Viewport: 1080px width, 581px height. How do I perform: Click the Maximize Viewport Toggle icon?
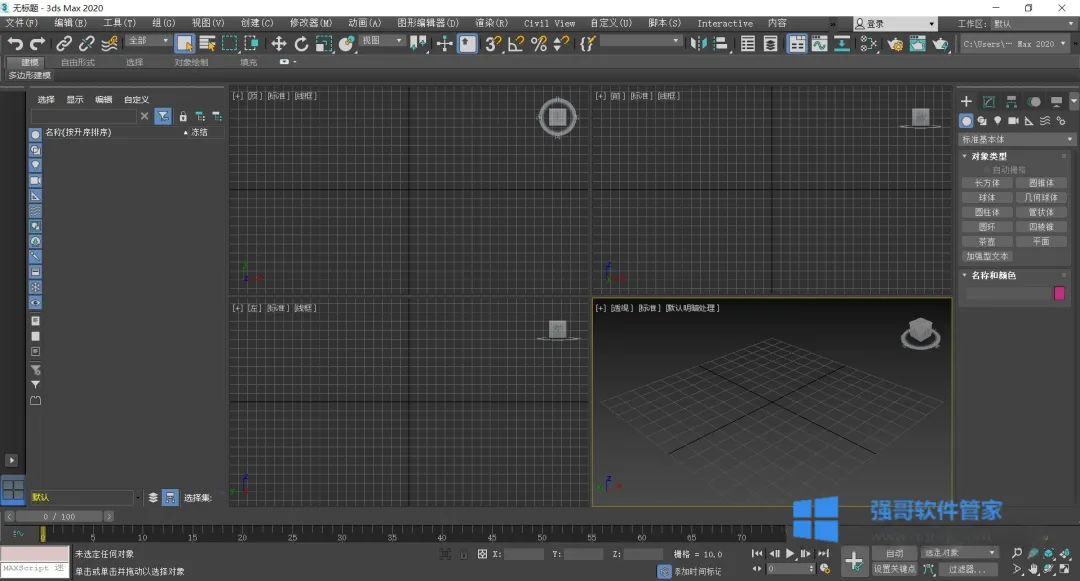pos(1065,569)
